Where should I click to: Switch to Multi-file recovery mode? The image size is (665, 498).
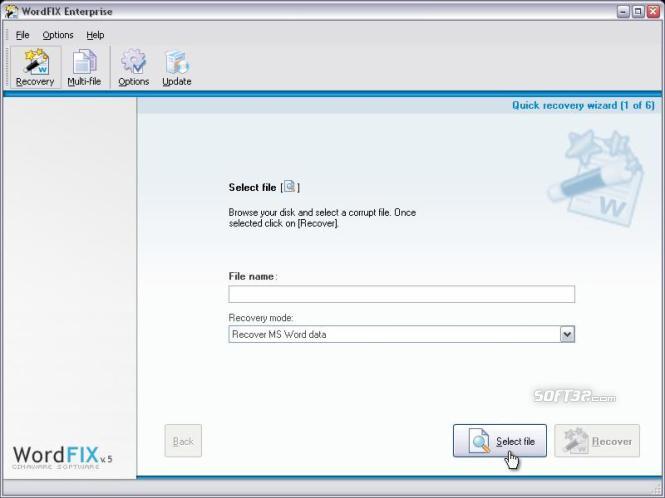pos(84,67)
